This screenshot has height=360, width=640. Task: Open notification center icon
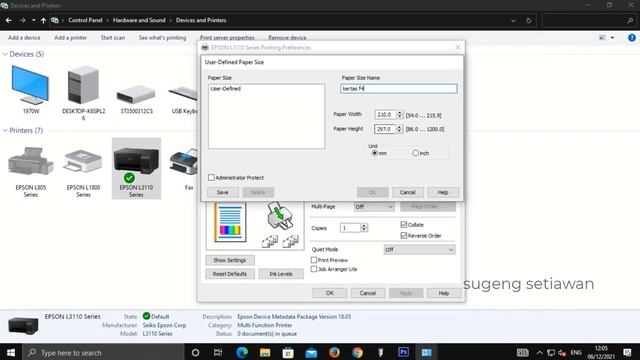pyautogui.click(x=627, y=352)
